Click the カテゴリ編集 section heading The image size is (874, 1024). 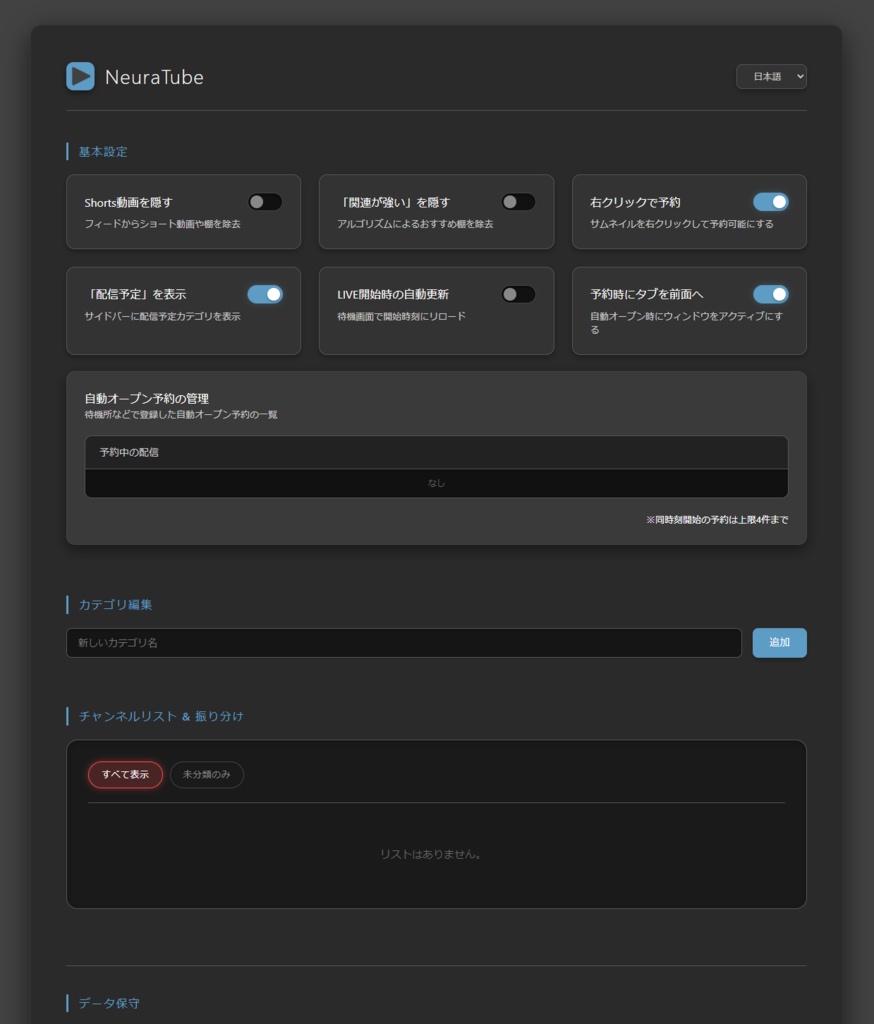pyautogui.click(x=115, y=605)
